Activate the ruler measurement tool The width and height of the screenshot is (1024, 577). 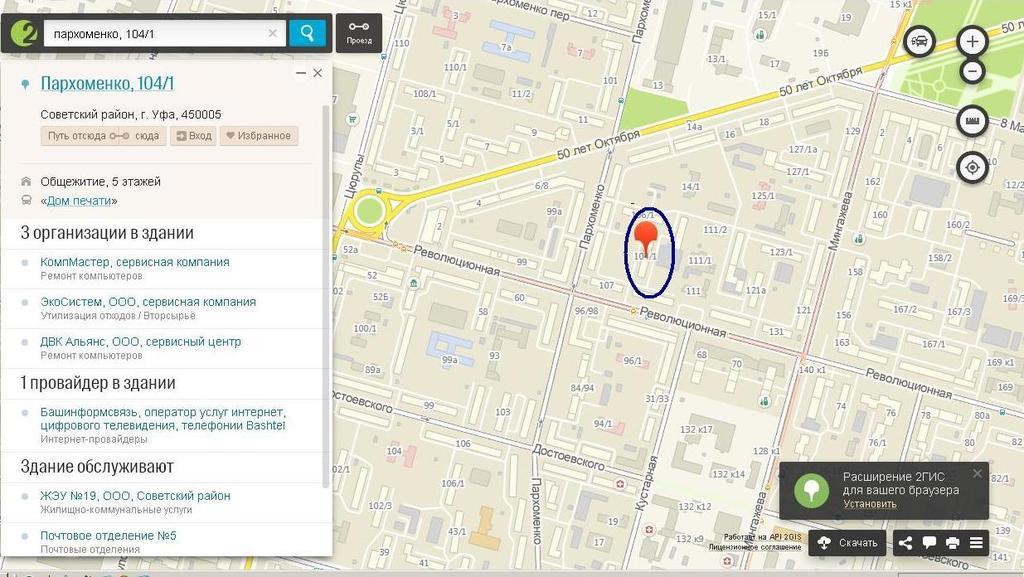pos(972,122)
